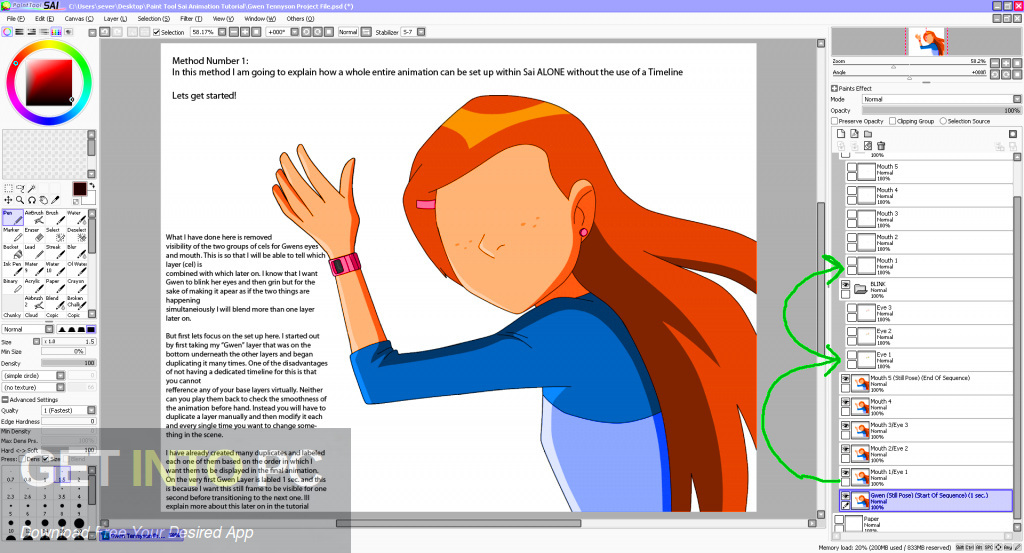Open the Selection menu
Screen dimensions: 1024x553
pos(153,19)
